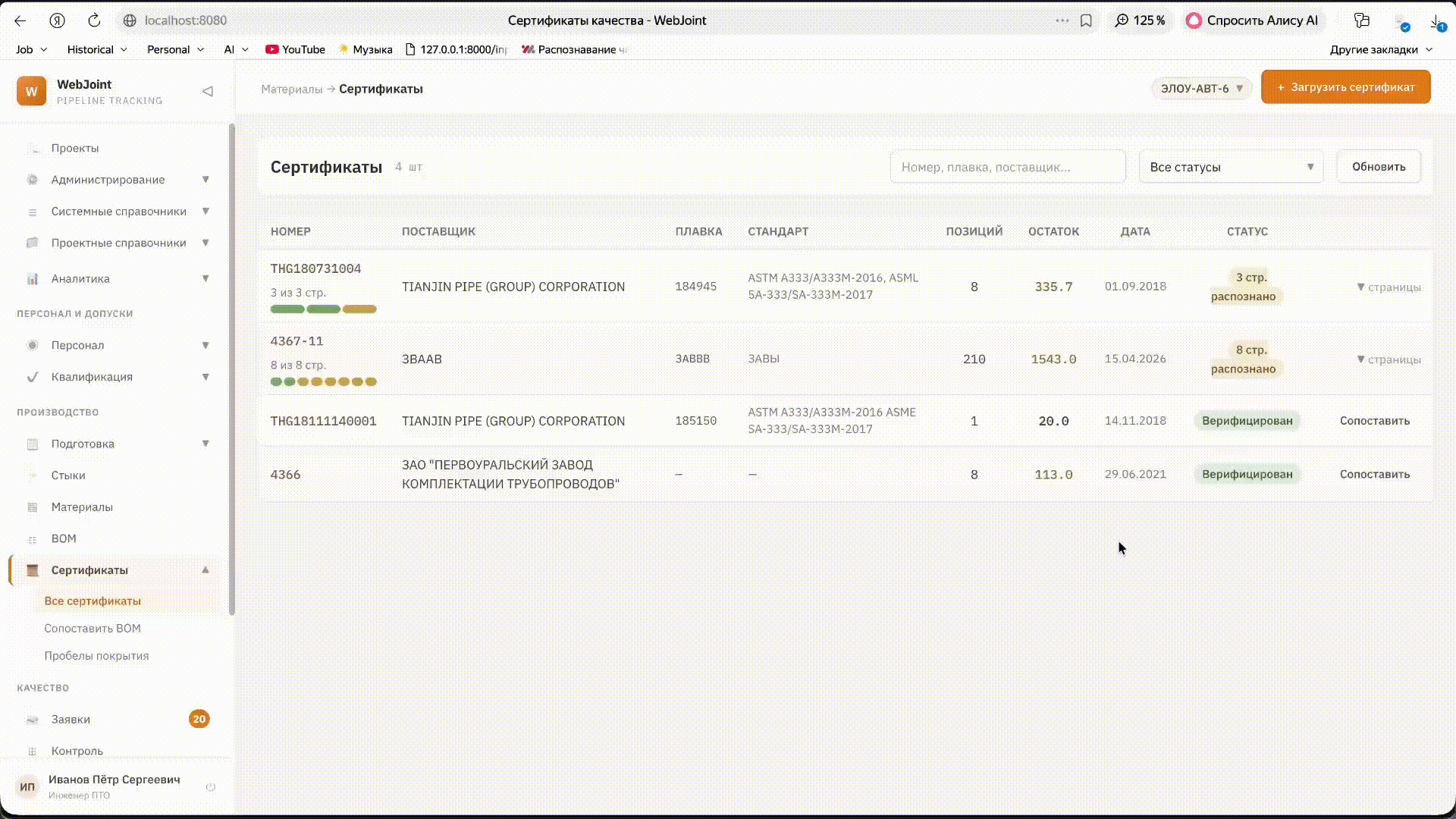
Task: Expand Подготовка submenu arrow
Action: [206, 444]
